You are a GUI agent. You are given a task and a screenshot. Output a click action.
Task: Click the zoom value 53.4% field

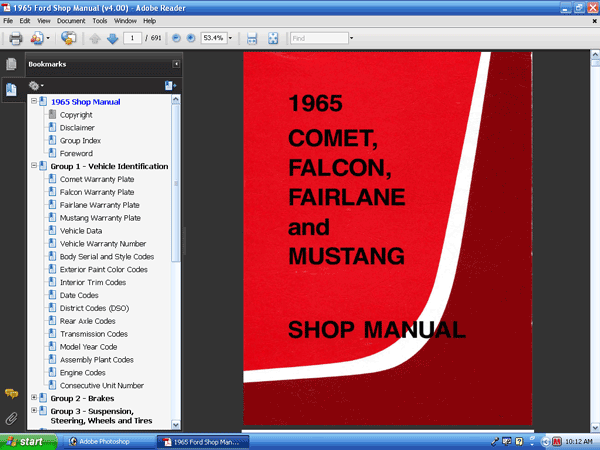pyautogui.click(x=214, y=38)
